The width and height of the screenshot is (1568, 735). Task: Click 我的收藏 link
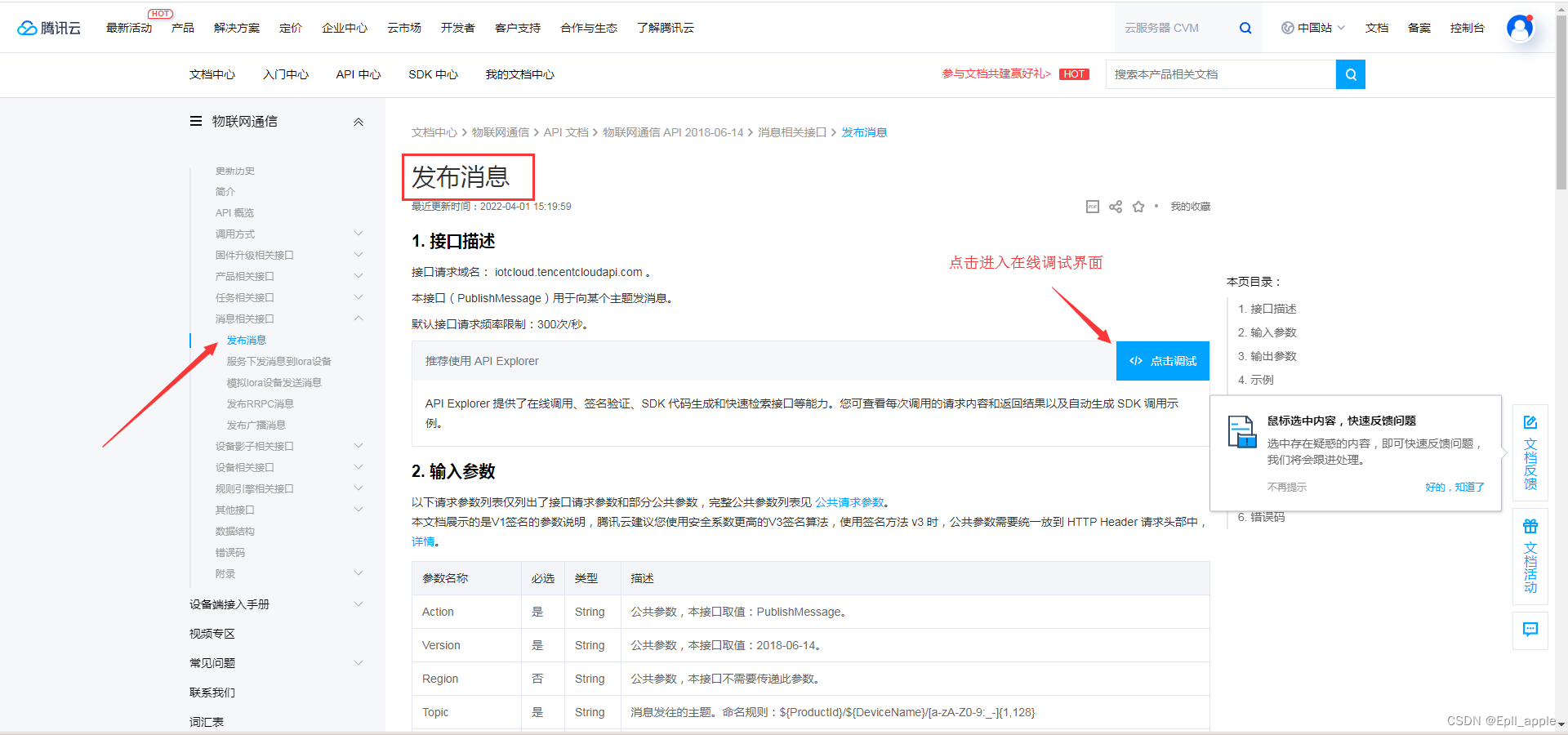pyautogui.click(x=1191, y=207)
